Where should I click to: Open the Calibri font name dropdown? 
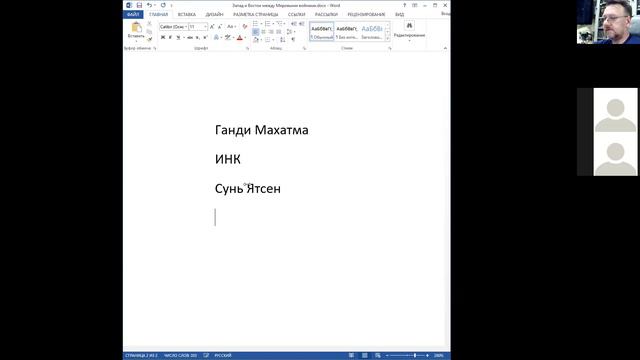[x=186, y=27]
